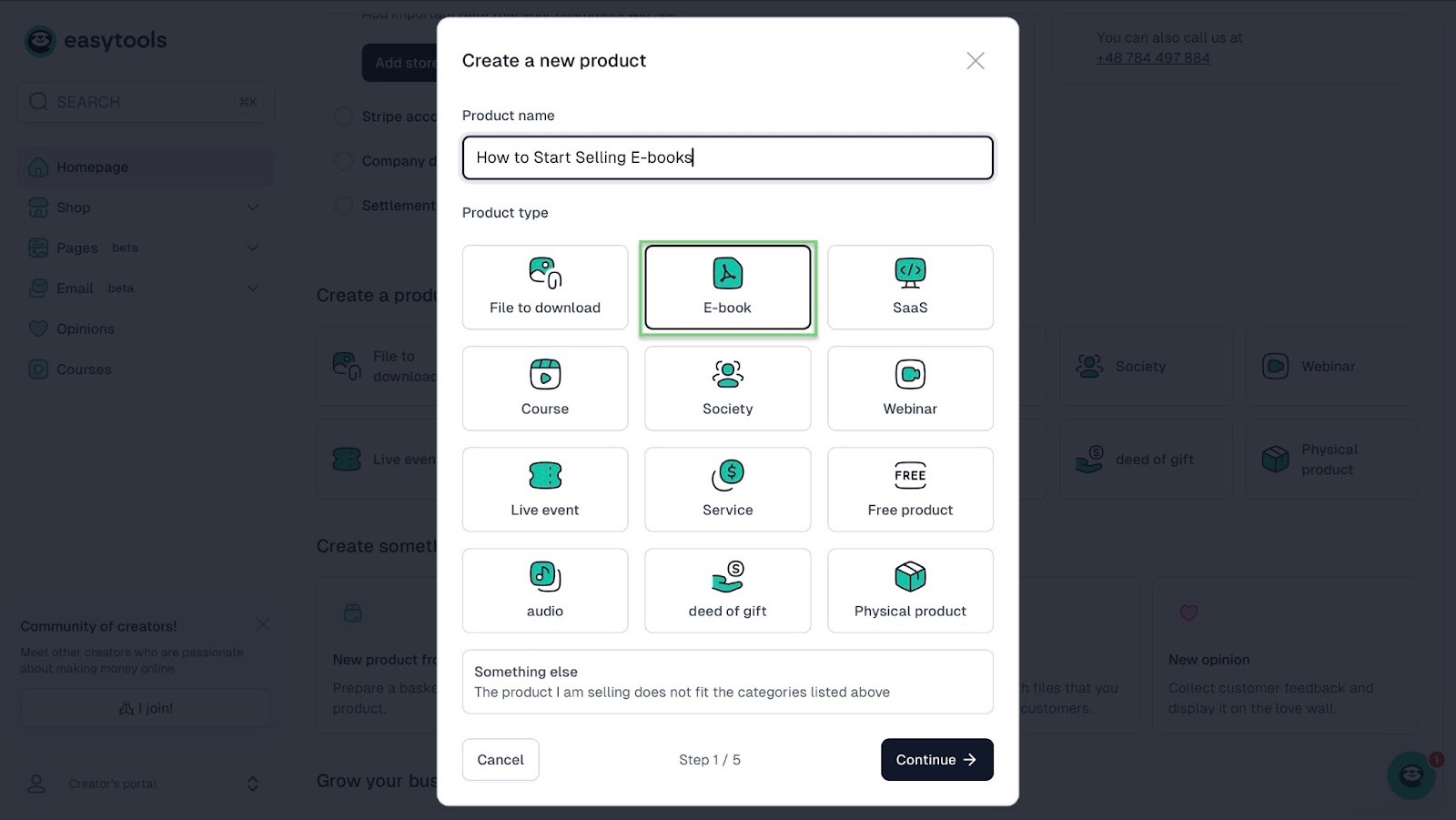This screenshot has width=1456, height=820.
Task: Click the sidebar SEARCH field
Action: tap(146, 102)
